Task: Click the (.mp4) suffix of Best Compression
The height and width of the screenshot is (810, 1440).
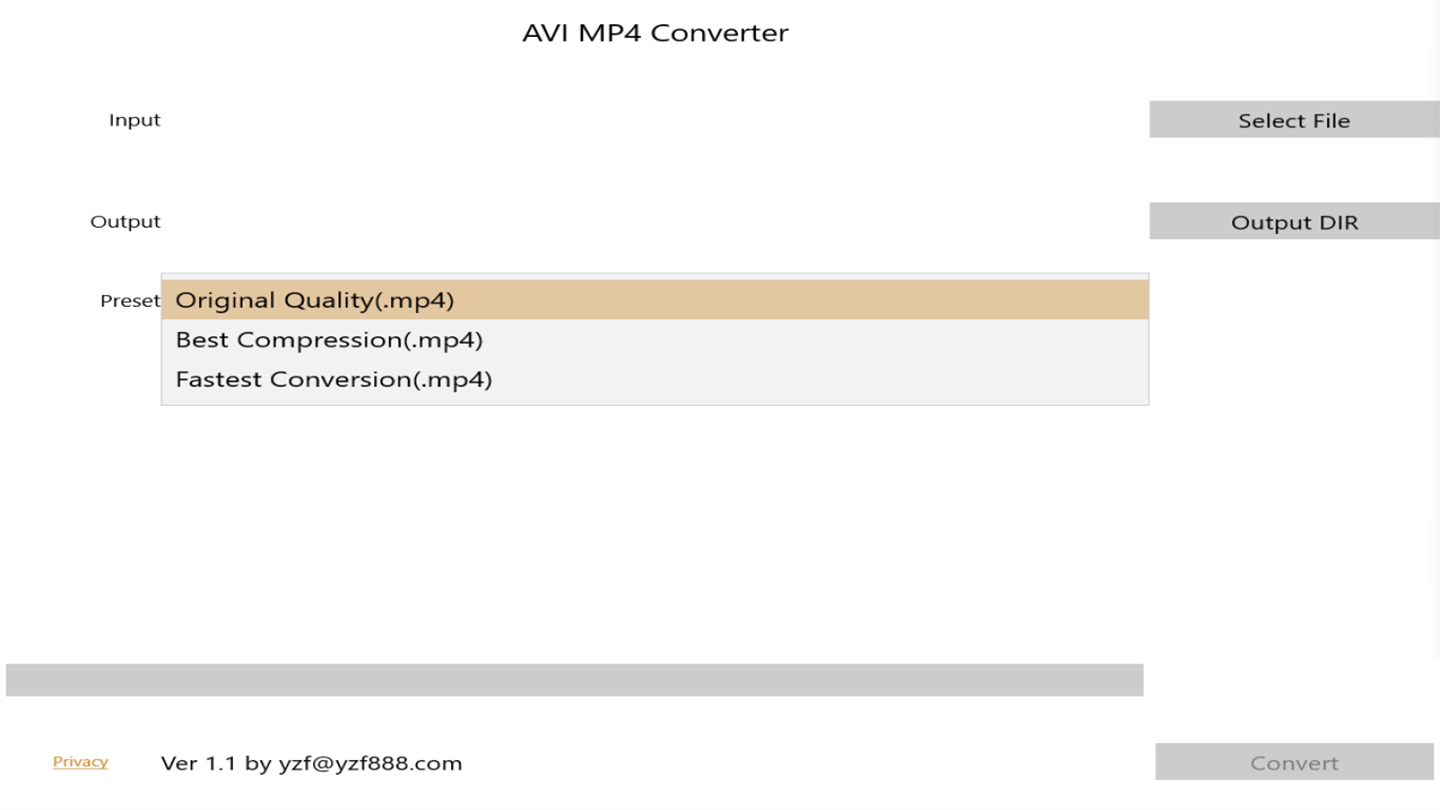Action: pos(443,340)
